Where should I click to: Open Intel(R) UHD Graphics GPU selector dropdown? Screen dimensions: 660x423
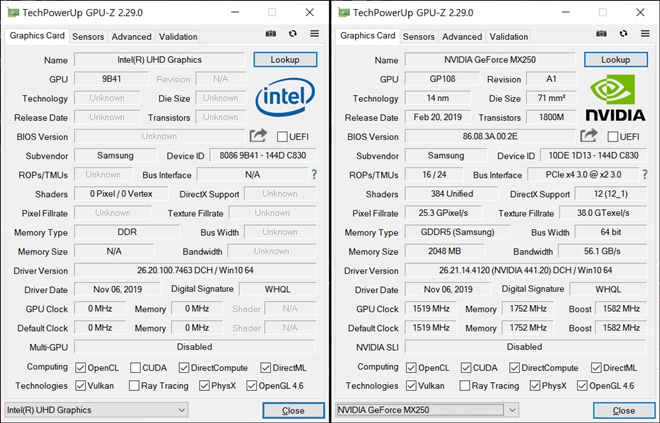pyautogui.click(x=96, y=410)
